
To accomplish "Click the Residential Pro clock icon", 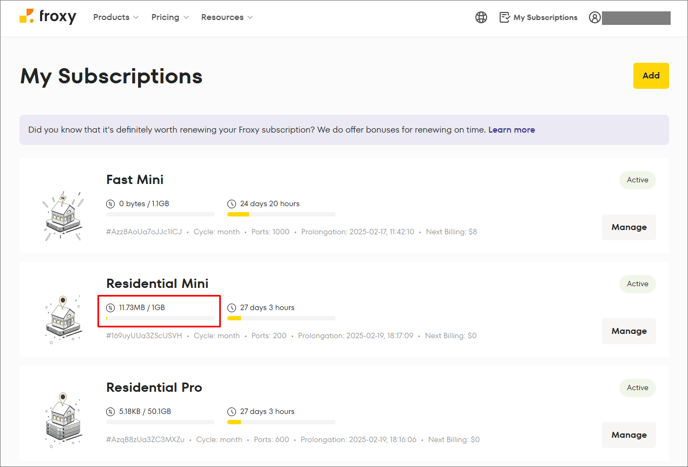I will (x=231, y=412).
